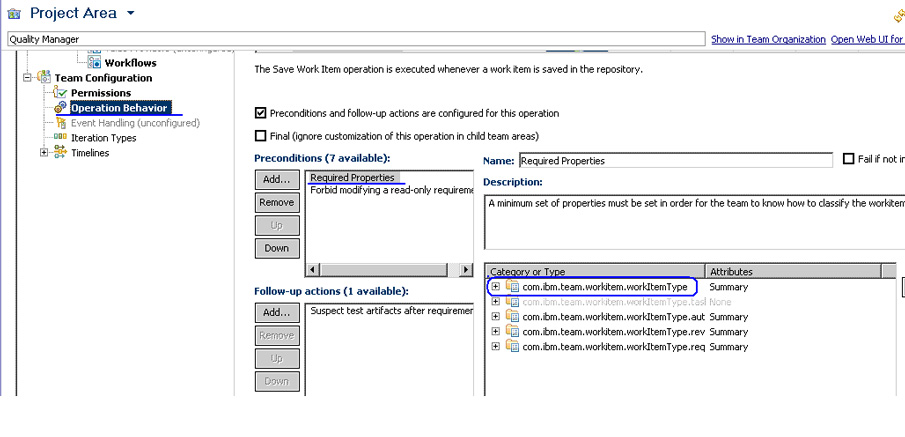The height and width of the screenshot is (437, 905).
Task: Open the Open Web UI link
Action: coord(867,39)
